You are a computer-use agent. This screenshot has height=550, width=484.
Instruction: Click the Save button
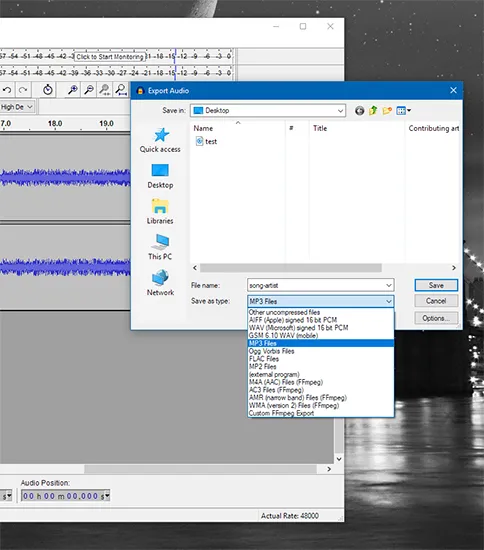pyautogui.click(x=436, y=285)
